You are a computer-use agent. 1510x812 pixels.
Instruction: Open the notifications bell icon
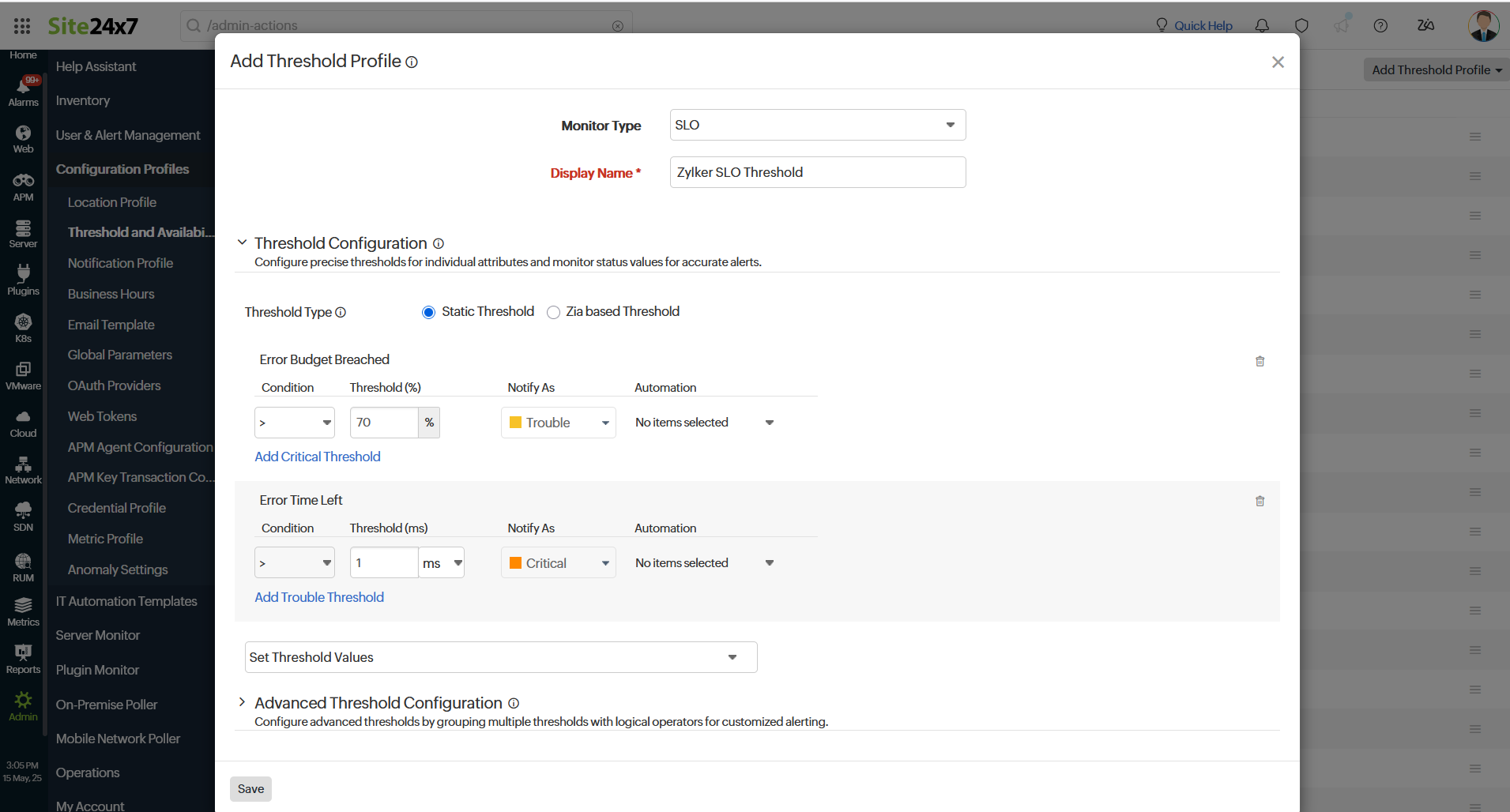click(x=1262, y=25)
